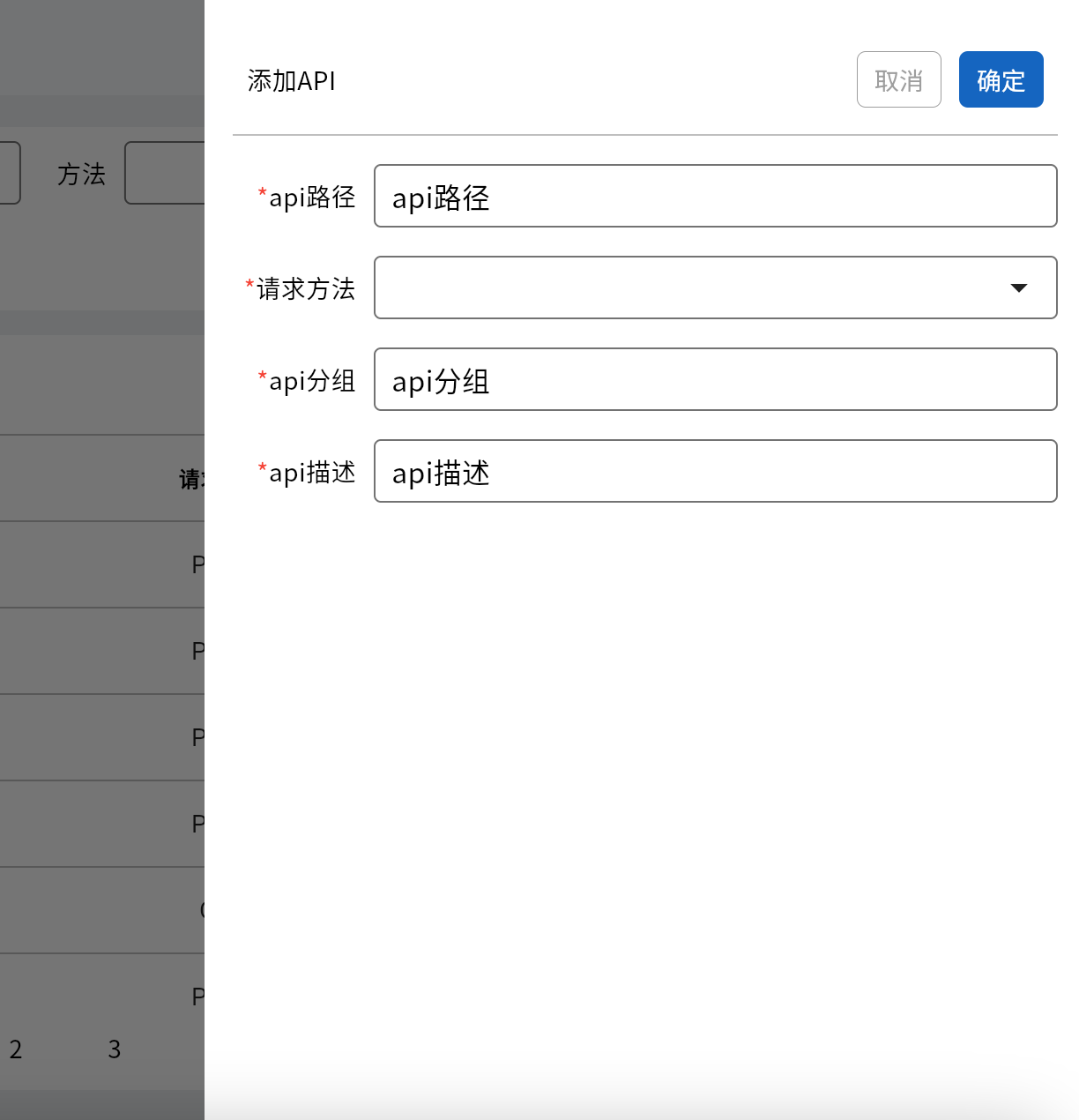
Task: Click the *api路径 field label
Action: tap(307, 197)
